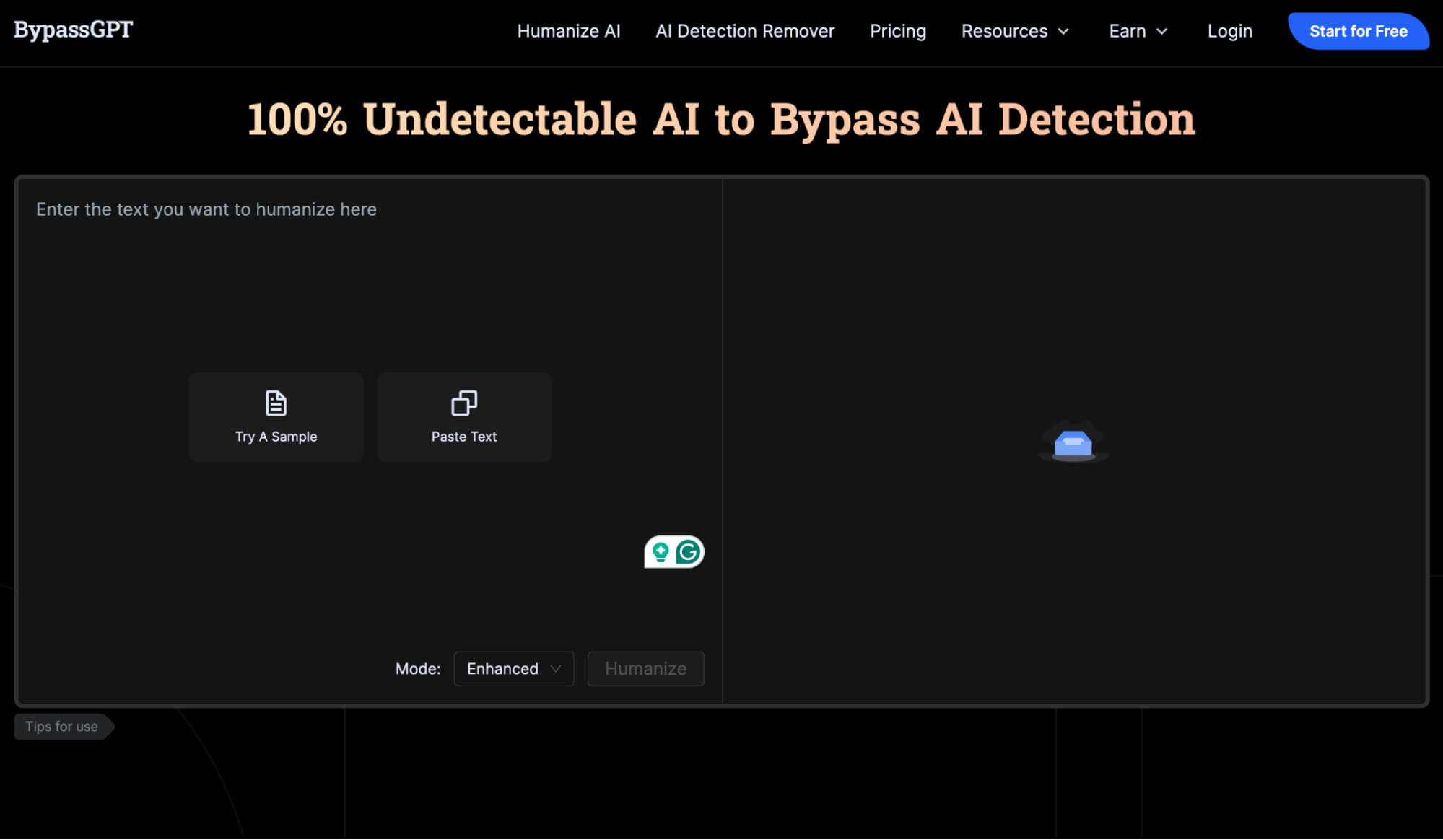Click the Try A Sample document icon

[276, 403]
